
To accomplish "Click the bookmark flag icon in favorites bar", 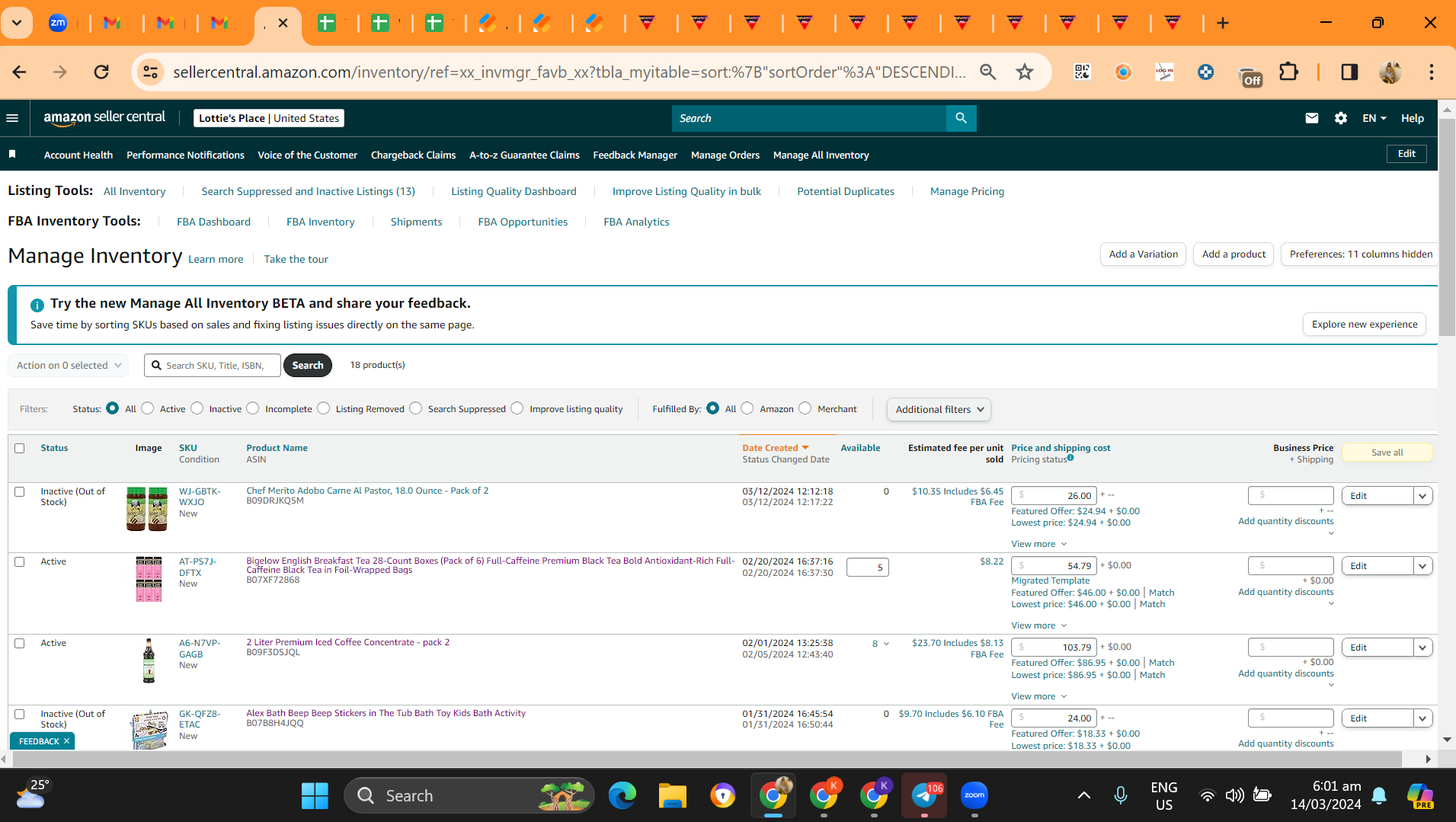I will 12,155.
